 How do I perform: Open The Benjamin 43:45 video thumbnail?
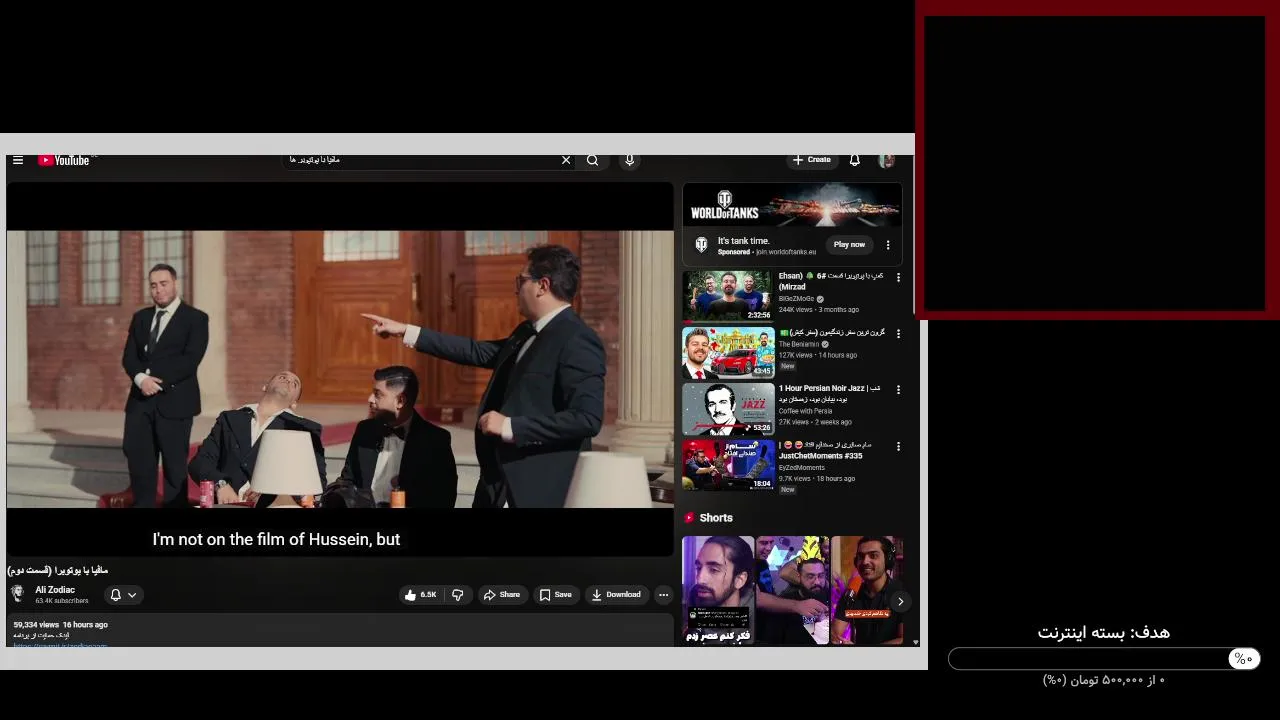pos(728,352)
